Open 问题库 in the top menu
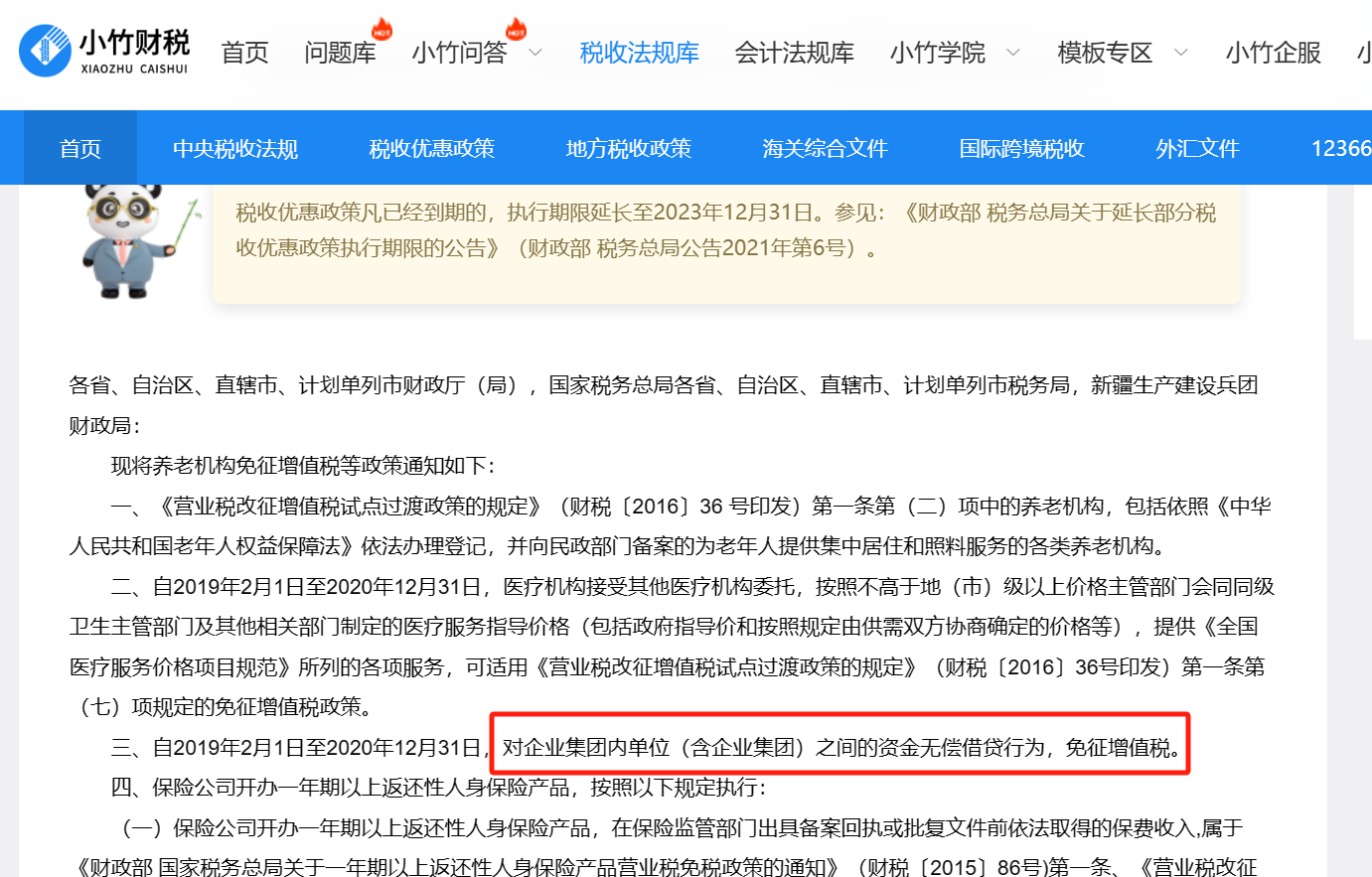Viewport: 1372px width, 877px height. coord(340,53)
